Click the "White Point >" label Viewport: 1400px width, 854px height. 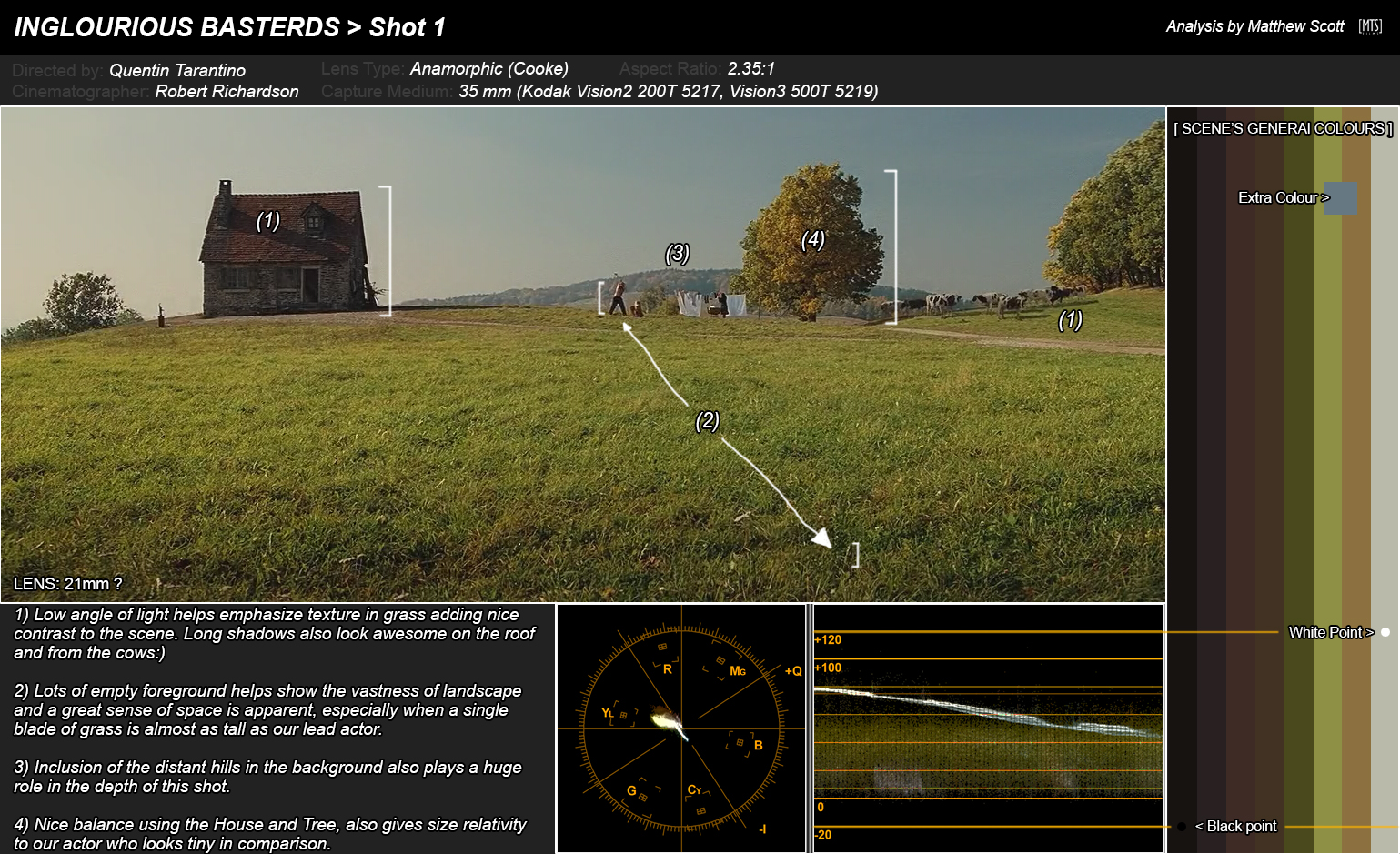[1331, 632]
